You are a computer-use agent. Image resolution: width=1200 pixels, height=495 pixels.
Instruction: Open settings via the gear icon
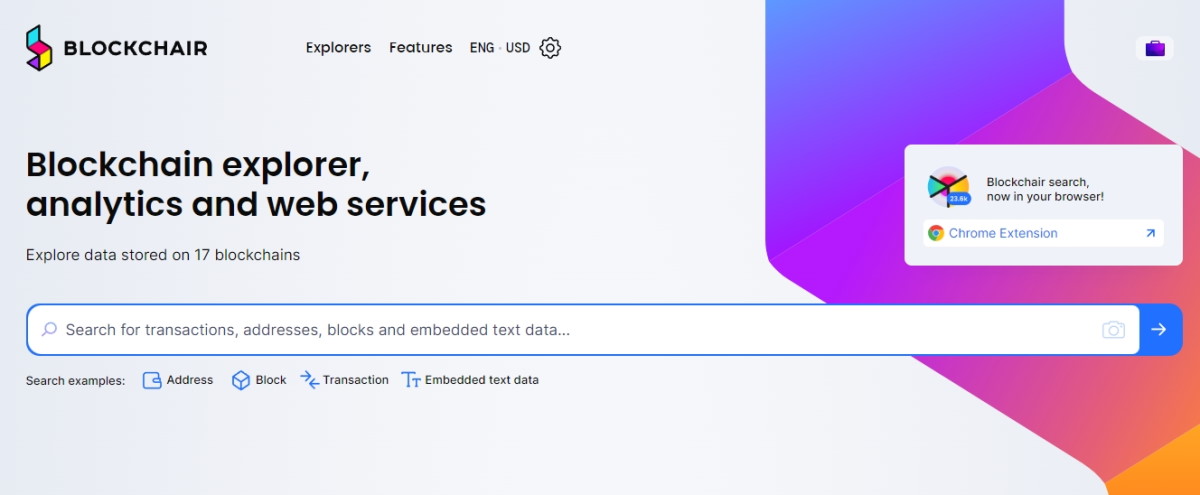coord(550,47)
